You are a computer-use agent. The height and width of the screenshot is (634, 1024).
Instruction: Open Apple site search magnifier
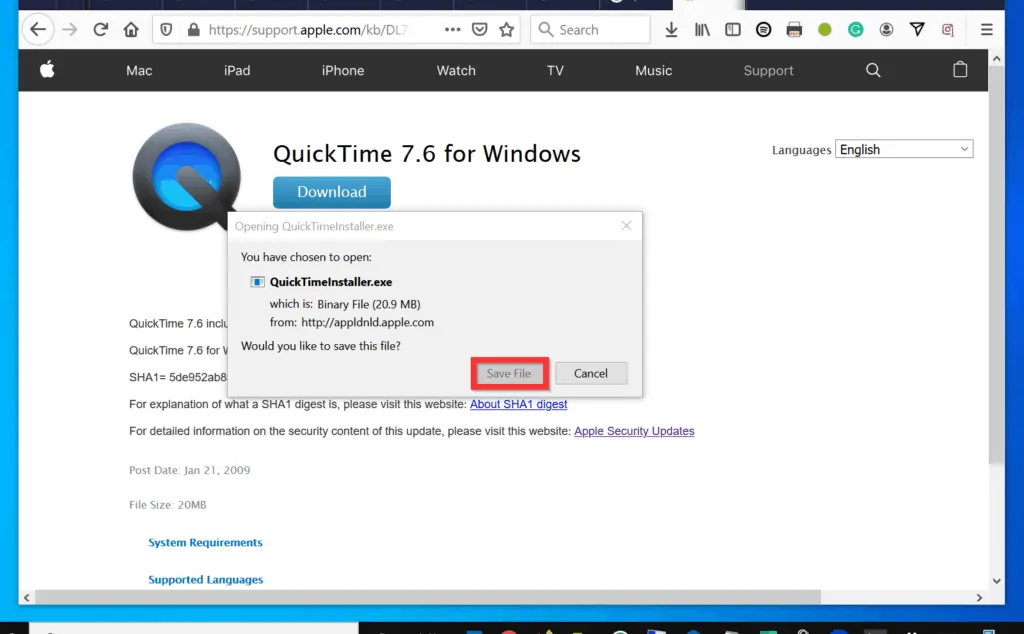(x=873, y=70)
